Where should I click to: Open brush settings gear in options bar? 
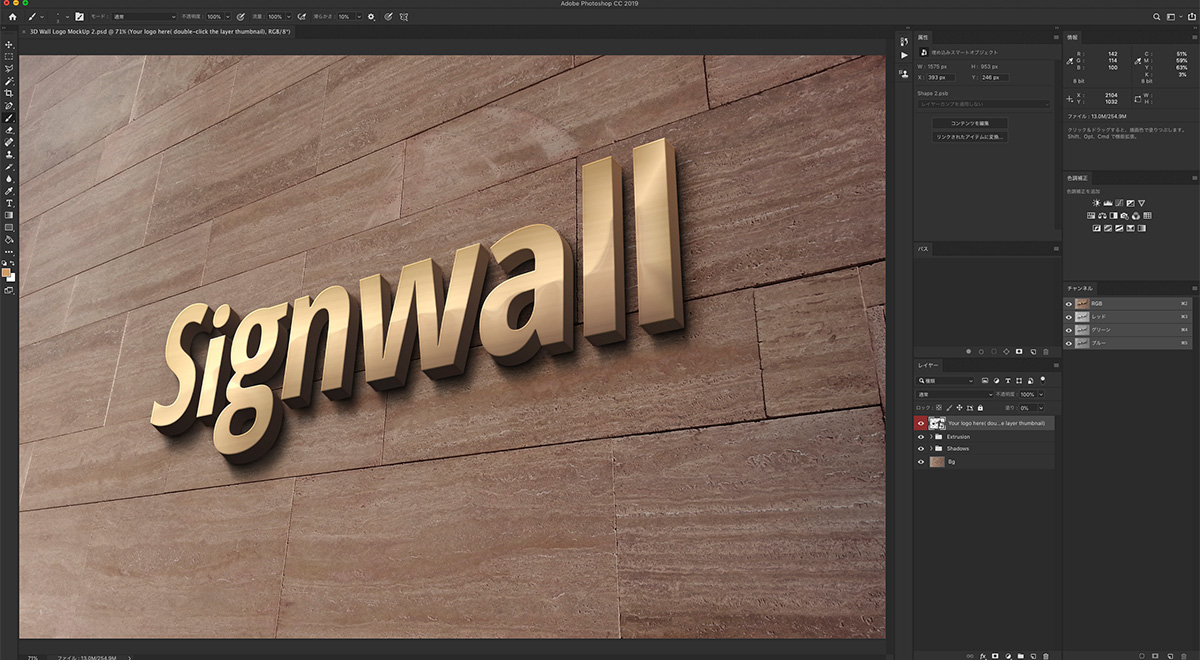pyautogui.click(x=371, y=16)
